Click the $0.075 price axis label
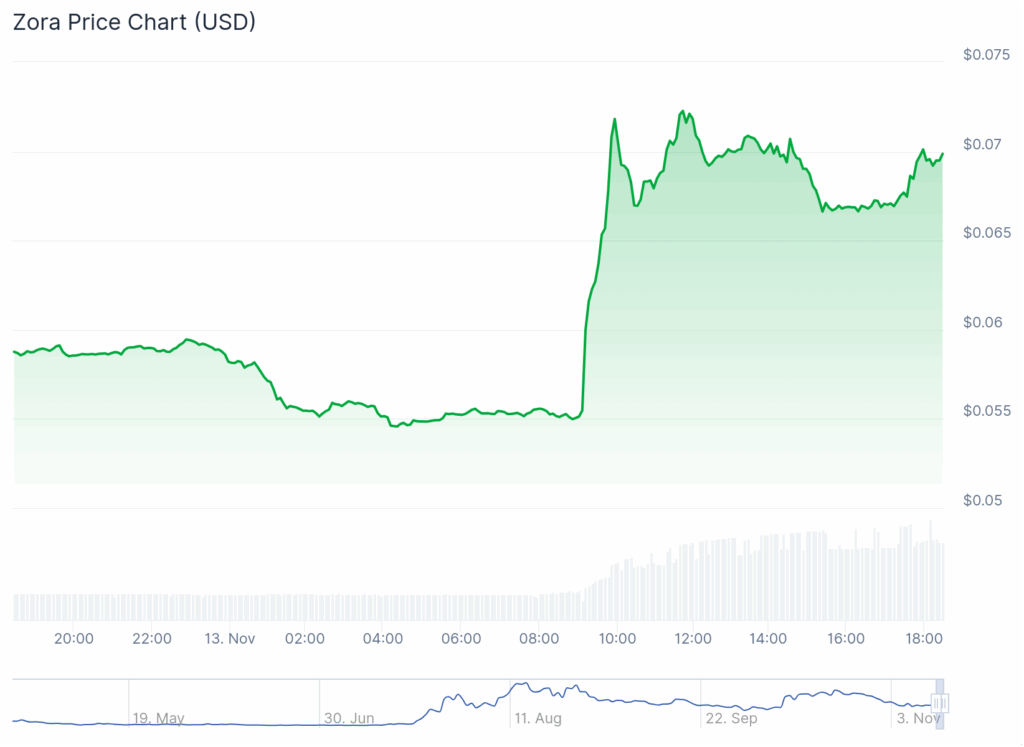This screenshot has height=747, width=1024. 985,55
